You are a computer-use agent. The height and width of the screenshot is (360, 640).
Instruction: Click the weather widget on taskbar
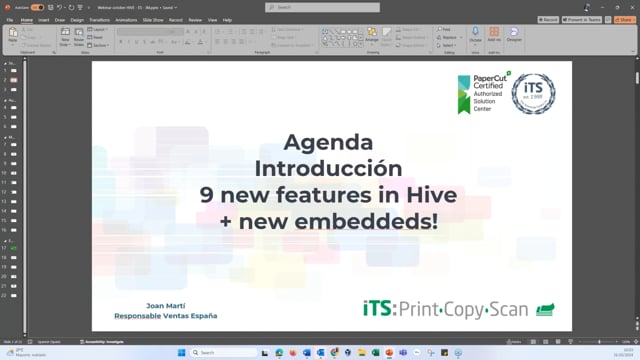tap(27, 353)
